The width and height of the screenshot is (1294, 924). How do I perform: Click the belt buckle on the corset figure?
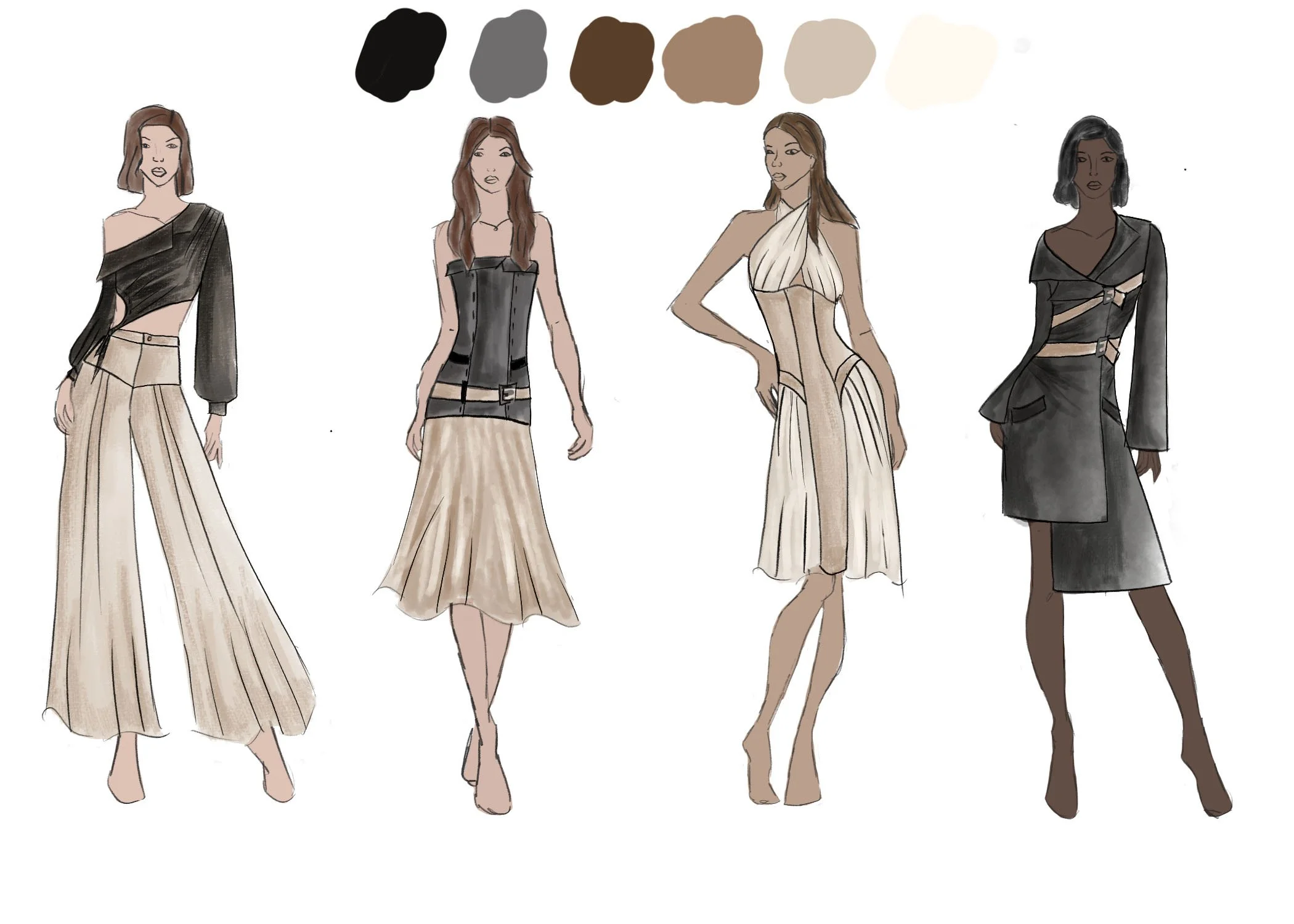(508, 393)
